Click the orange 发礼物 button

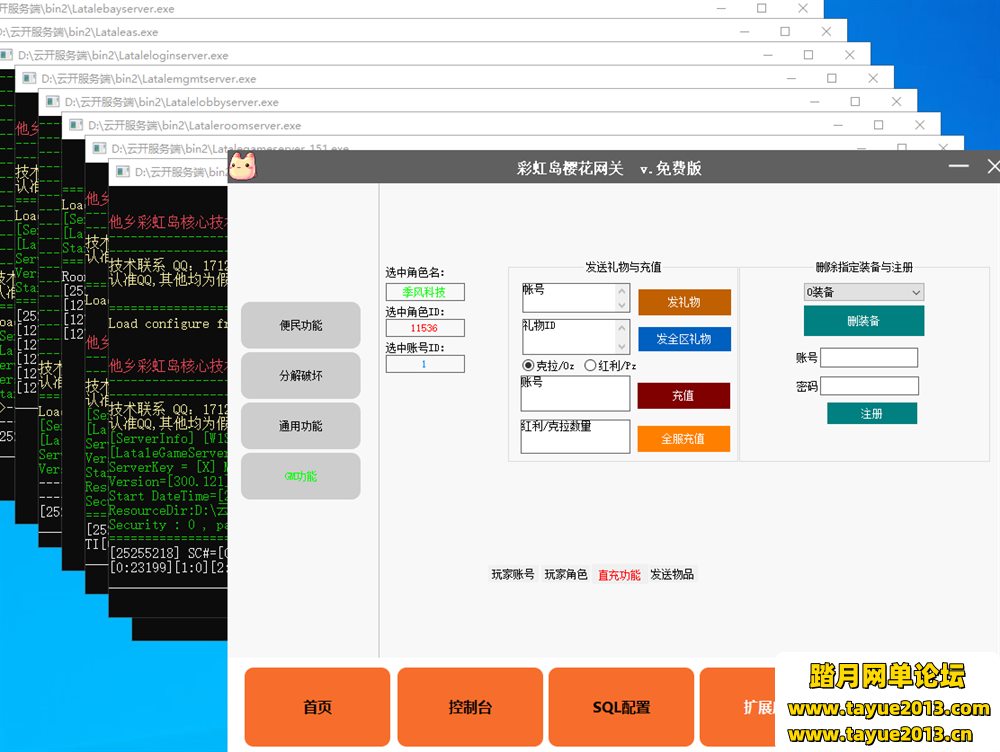pos(684,302)
